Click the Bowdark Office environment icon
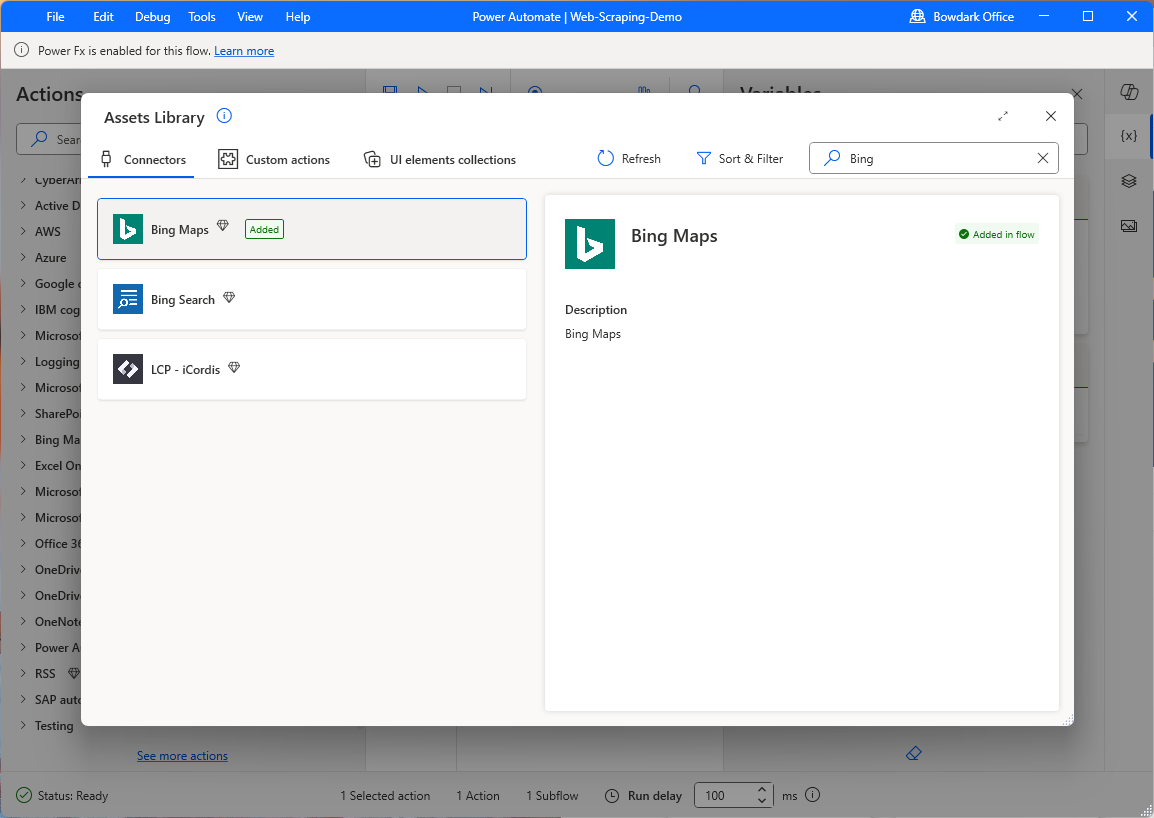The image size is (1154, 818). 917,16
